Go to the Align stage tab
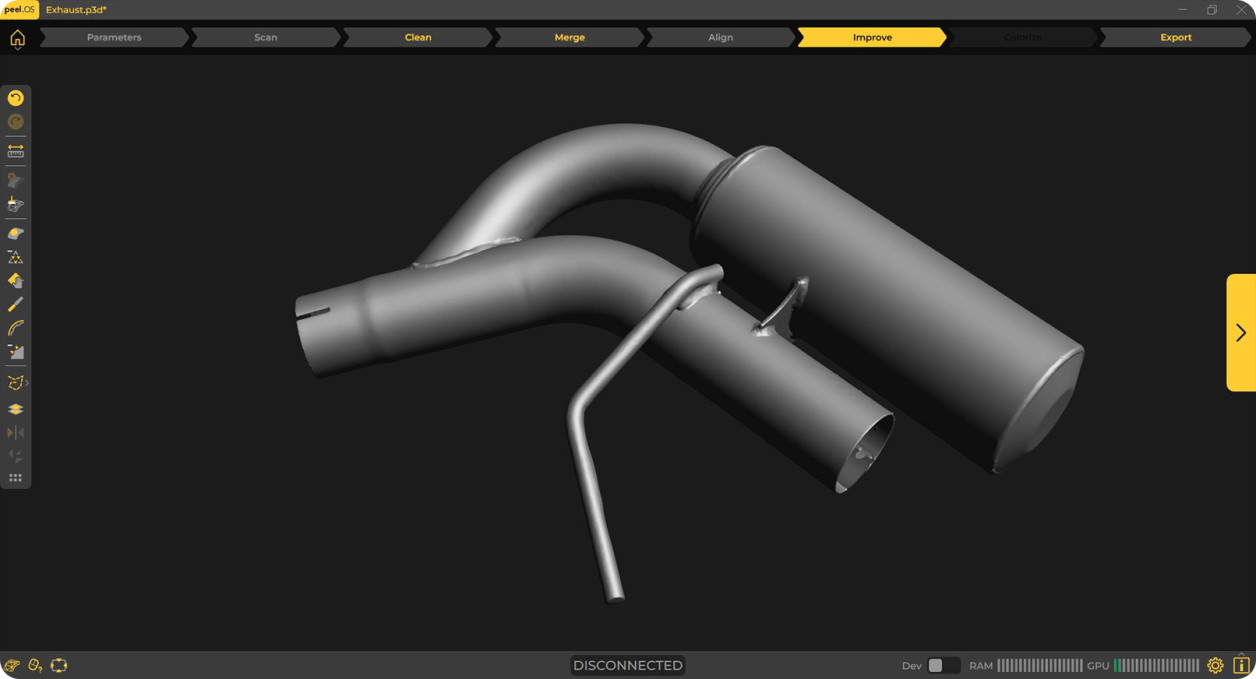1256x679 pixels. coord(720,37)
